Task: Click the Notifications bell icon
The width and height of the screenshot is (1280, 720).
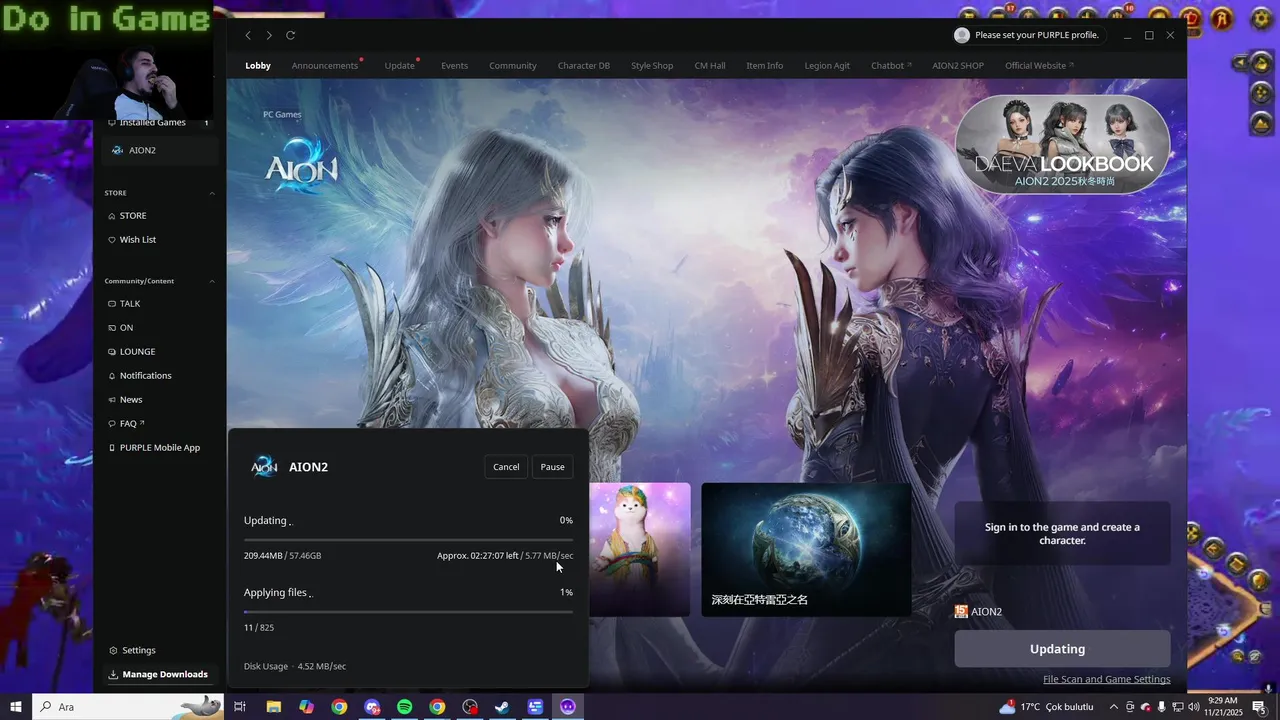Action: coord(112,376)
